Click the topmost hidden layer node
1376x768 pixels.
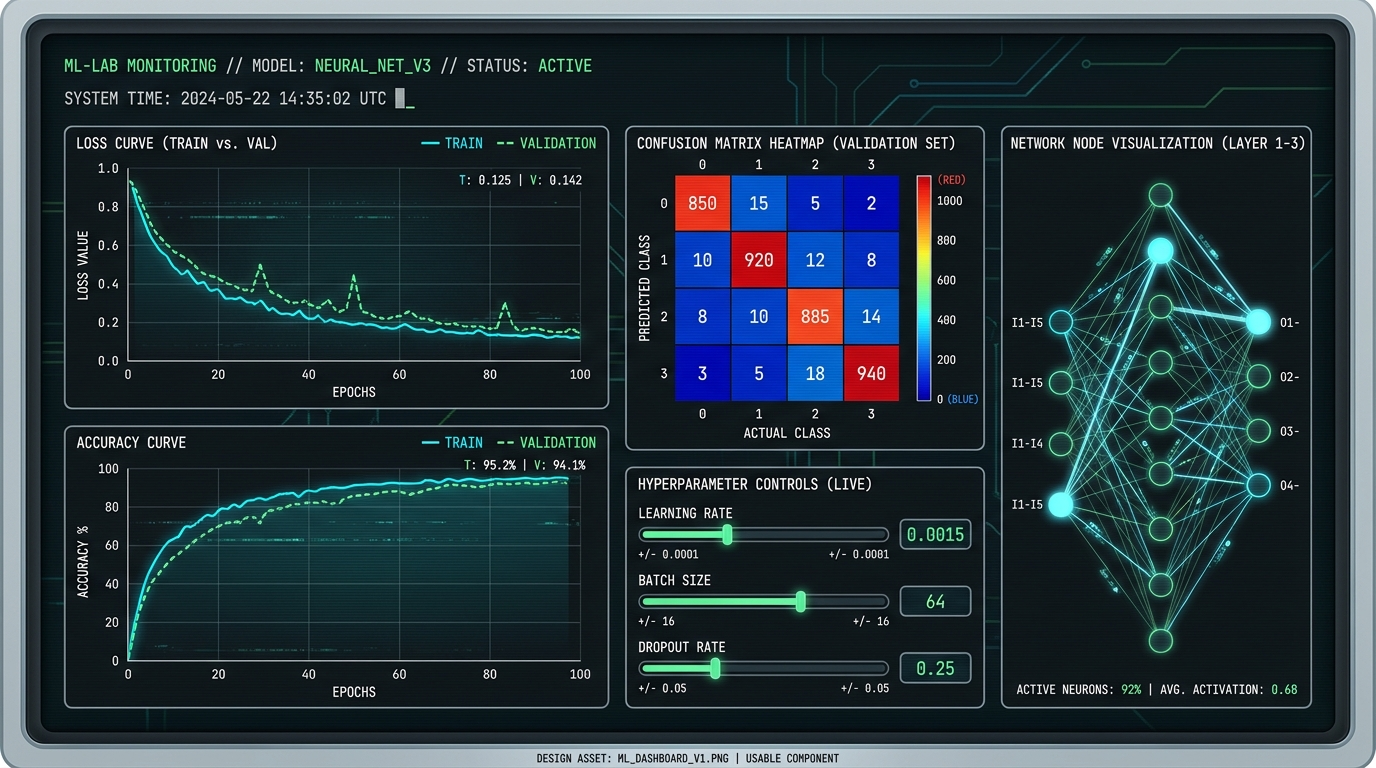pos(1160,194)
